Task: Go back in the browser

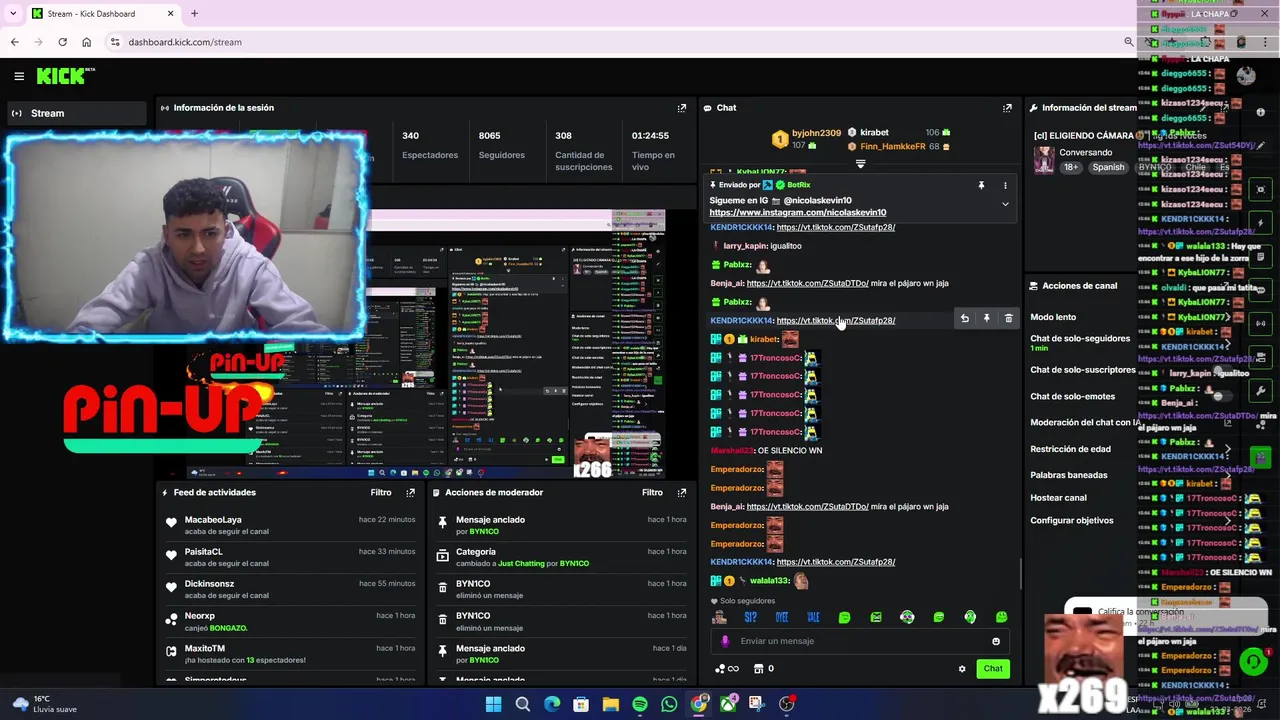Action: (x=14, y=42)
